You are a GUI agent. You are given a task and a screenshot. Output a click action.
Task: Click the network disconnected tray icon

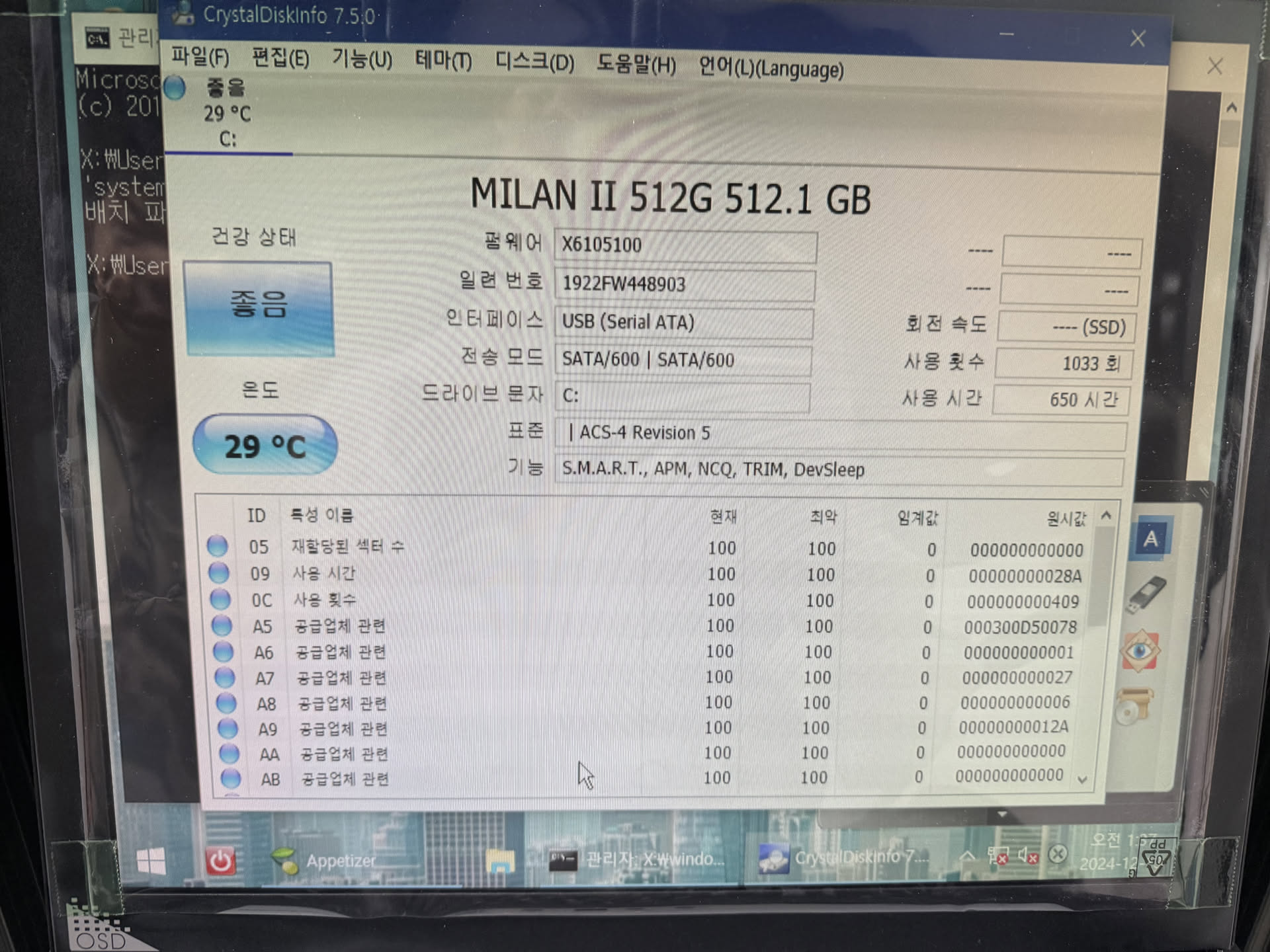(997, 855)
